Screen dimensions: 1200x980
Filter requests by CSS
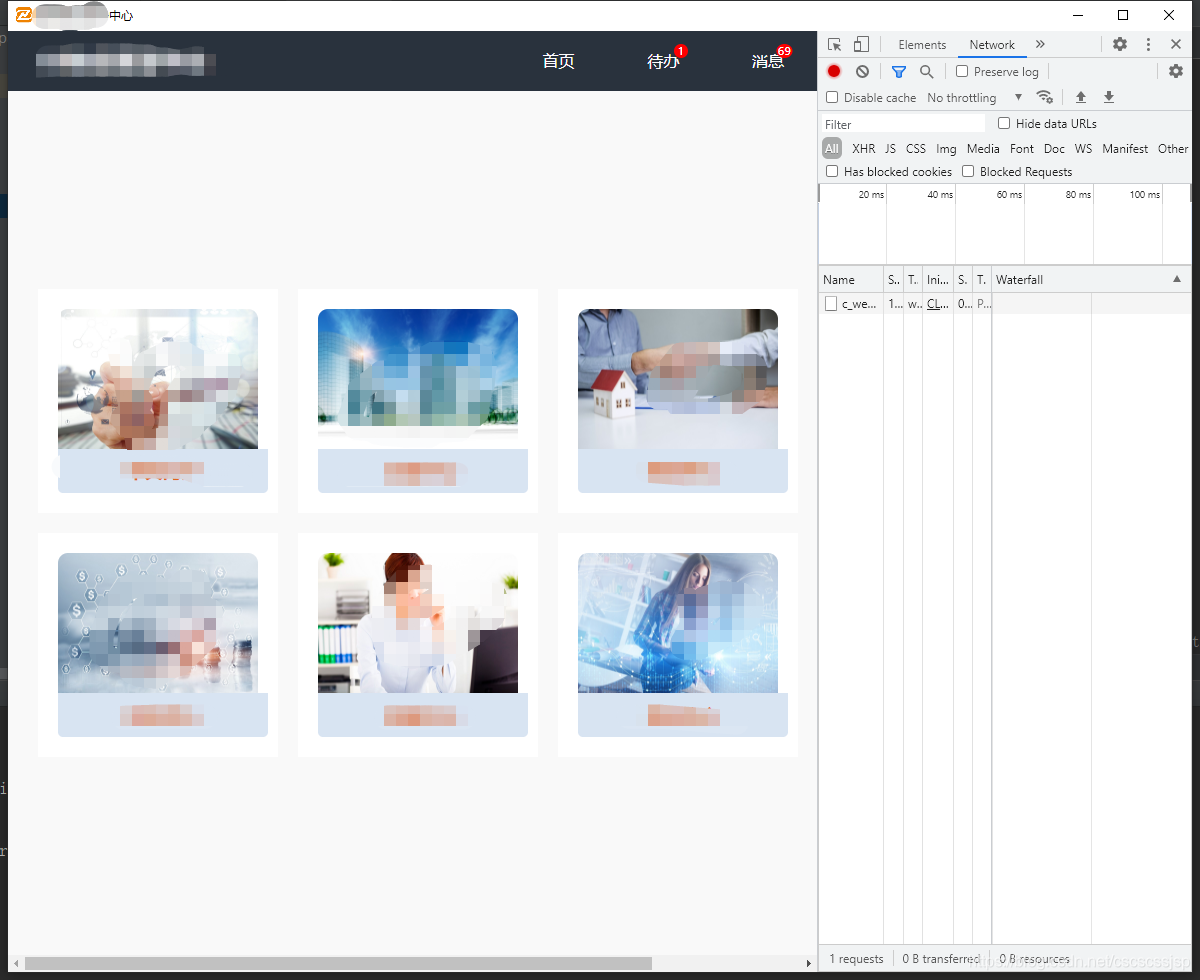tap(916, 149)
